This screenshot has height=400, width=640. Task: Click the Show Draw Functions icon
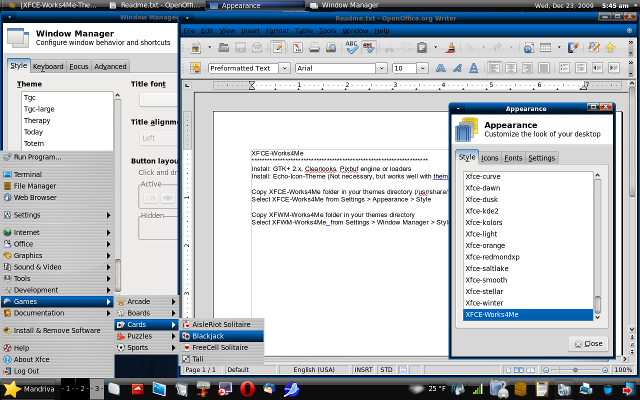[x=573, y=48]
